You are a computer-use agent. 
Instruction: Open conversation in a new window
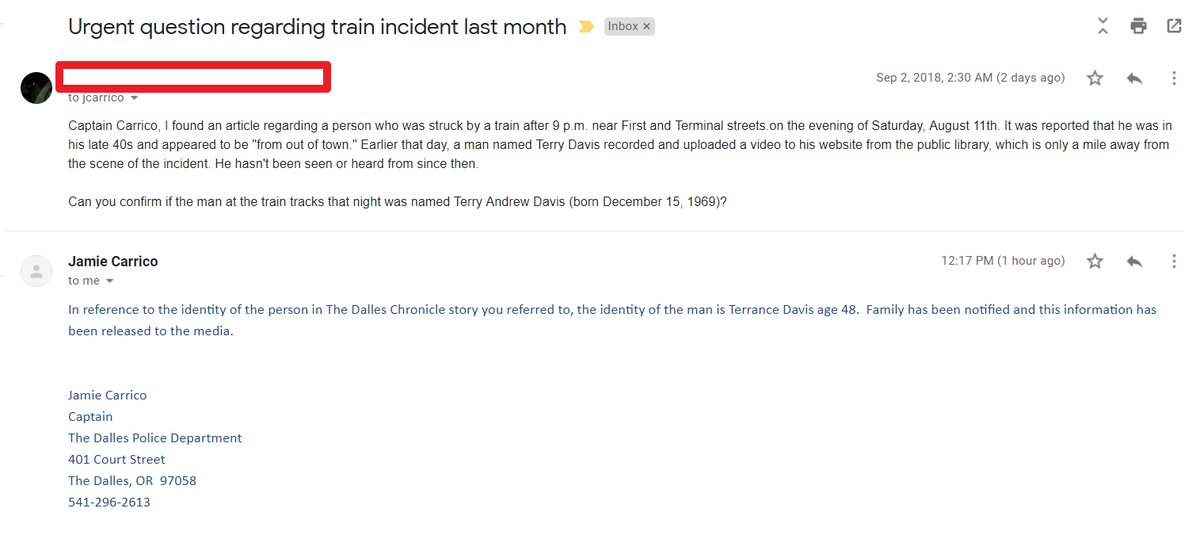(1174, 26)
